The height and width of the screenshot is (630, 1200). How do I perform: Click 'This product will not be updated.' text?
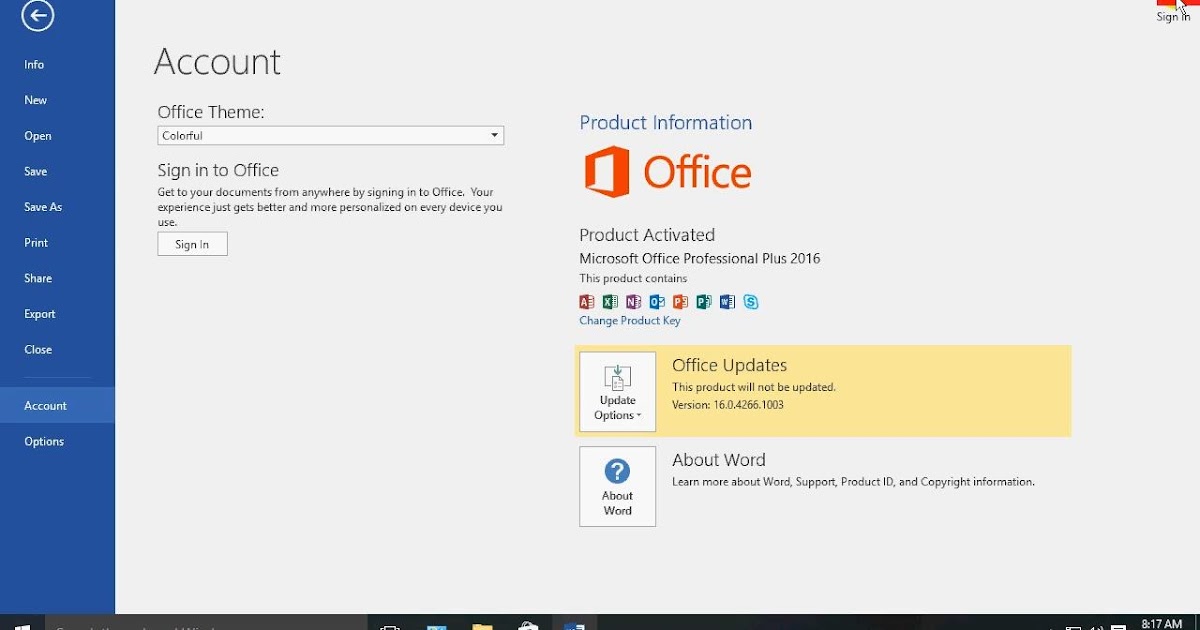pyautogui.click(x=754, y=387)
